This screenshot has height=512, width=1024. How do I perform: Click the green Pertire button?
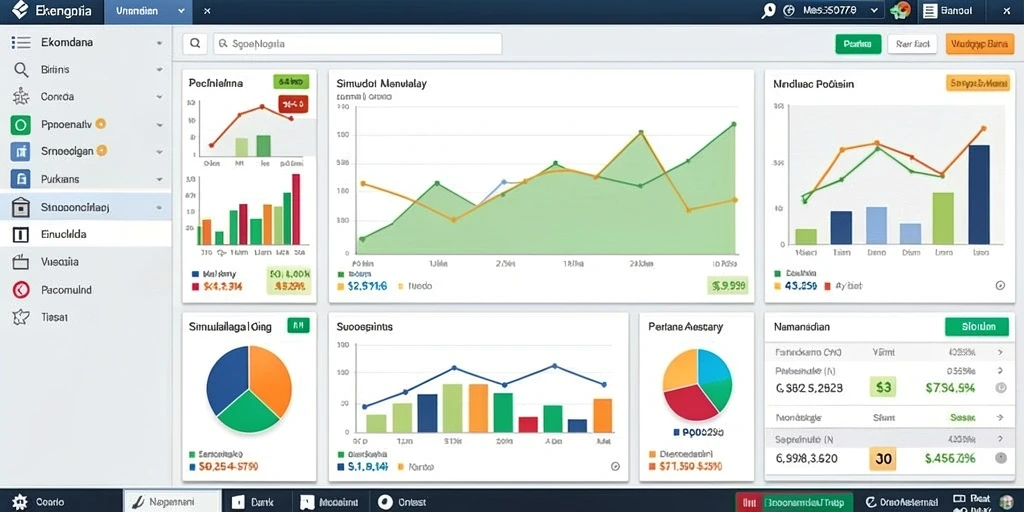tap(858, 44)
